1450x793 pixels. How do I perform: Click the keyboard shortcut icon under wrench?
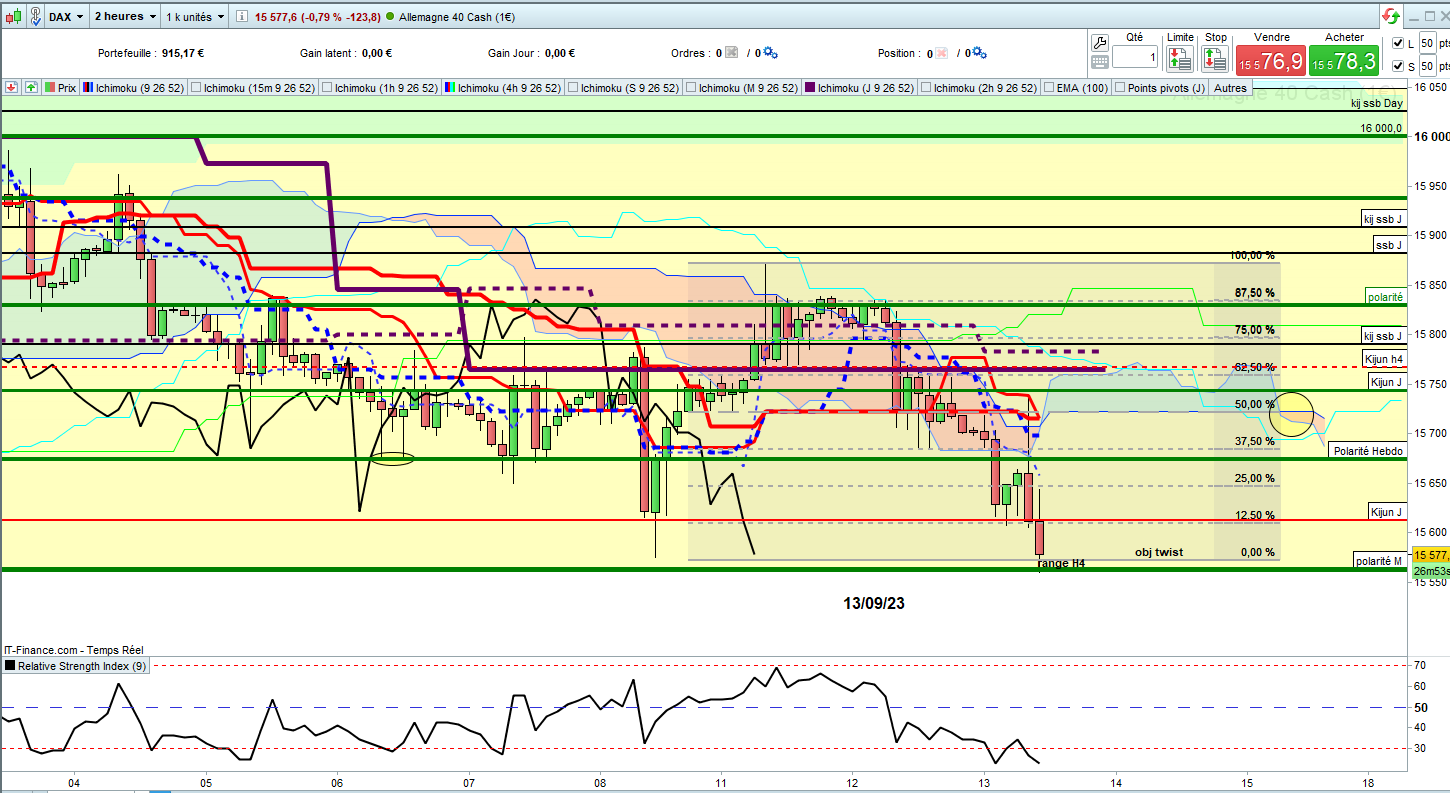pyautogui.click(x=1099, y=62)
